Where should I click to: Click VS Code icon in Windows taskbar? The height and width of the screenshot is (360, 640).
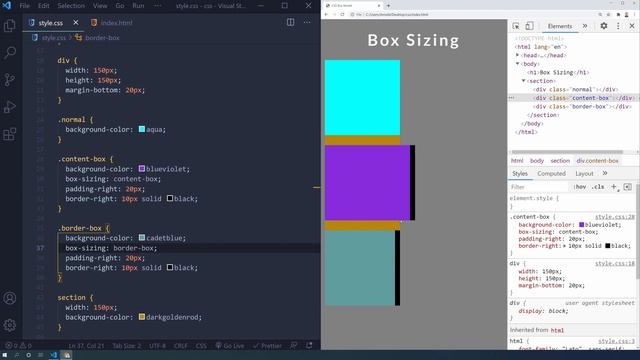click(53, 355)
